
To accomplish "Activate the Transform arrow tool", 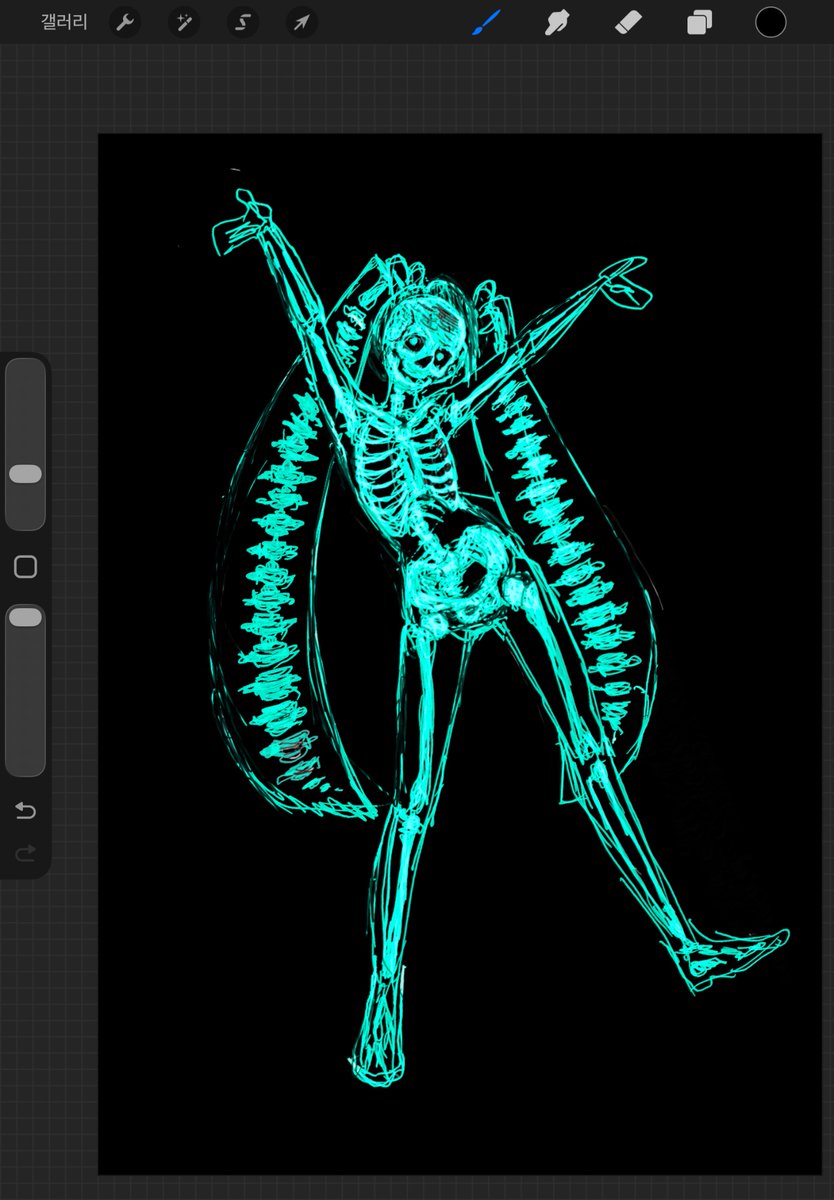I will click(302, 22).
